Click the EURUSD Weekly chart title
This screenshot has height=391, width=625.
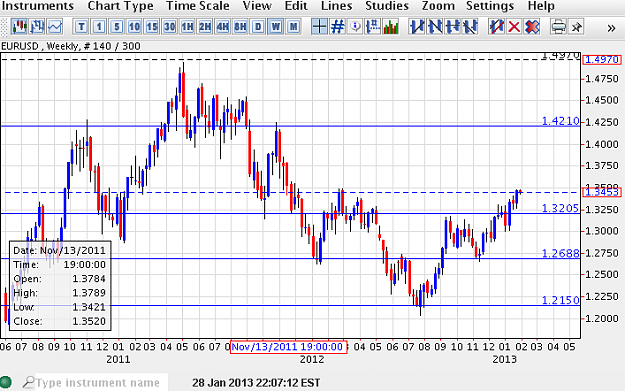point(71,46)
